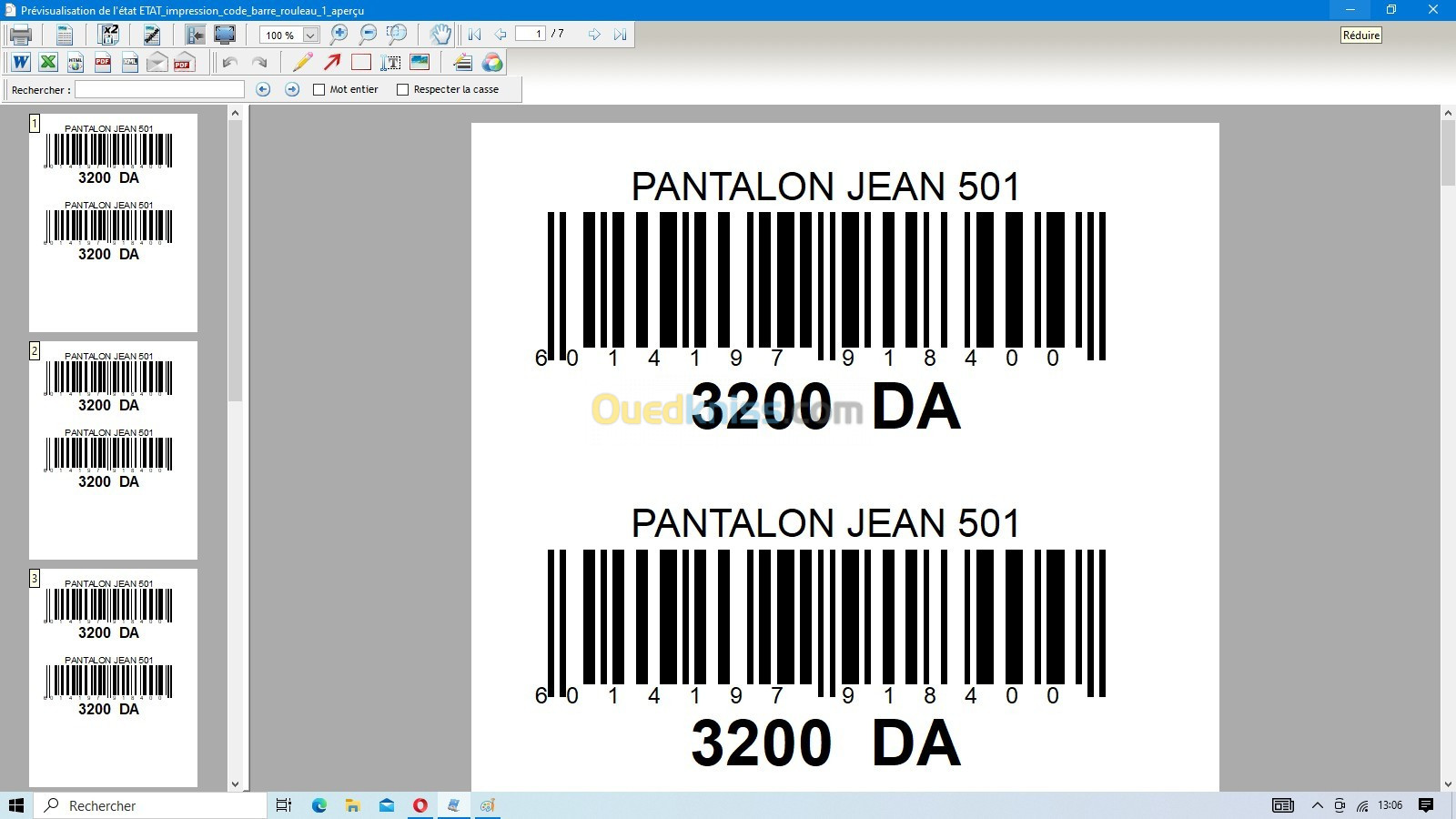Export the report to PDF
This screenshot has width=1456, height=819.
click(103, 62)
